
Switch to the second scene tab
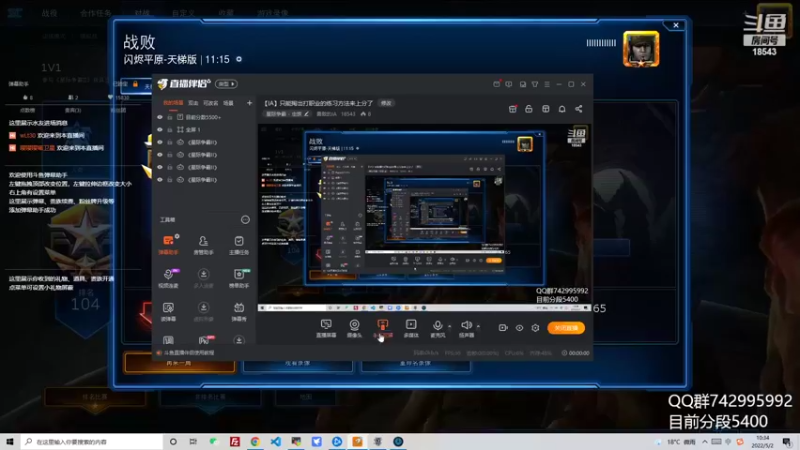193,103
